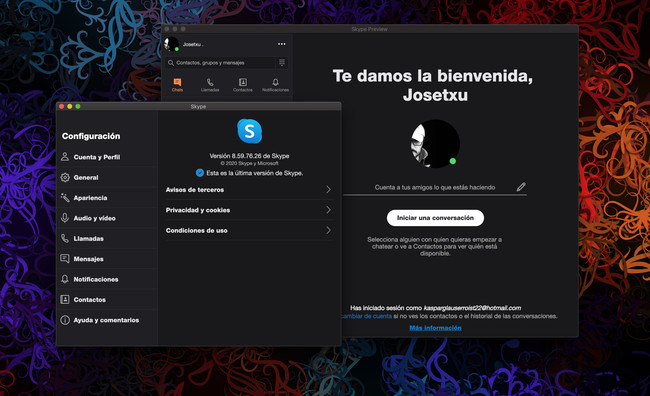Click the Josetxu name in Skype Preview header

pos(193,44)
